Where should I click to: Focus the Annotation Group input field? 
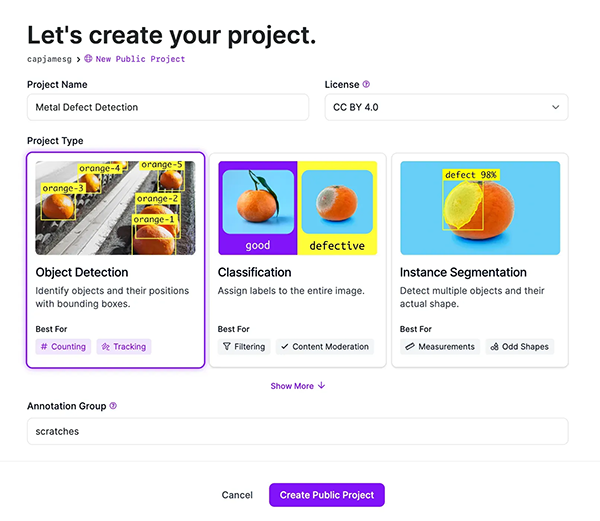pos(298,431)
